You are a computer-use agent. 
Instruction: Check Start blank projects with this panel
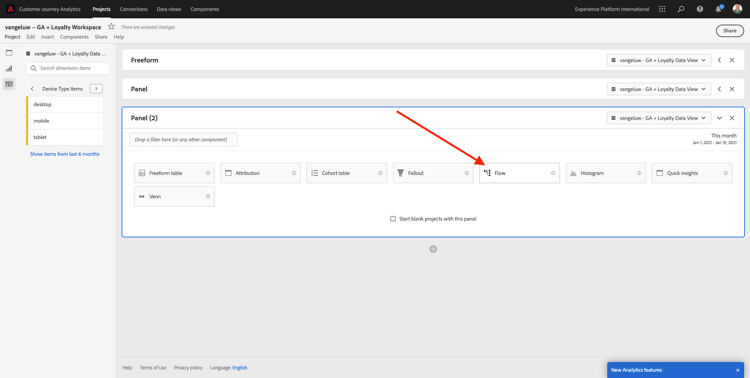point(393,219)
